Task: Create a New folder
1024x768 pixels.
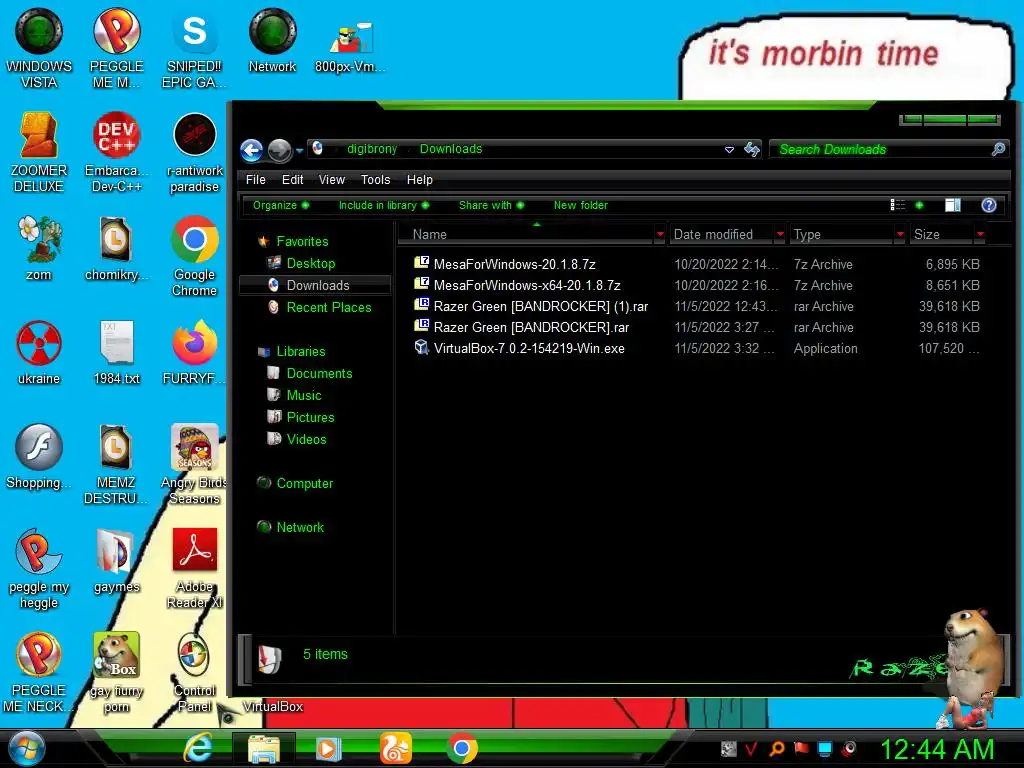Action: [581, 205]
